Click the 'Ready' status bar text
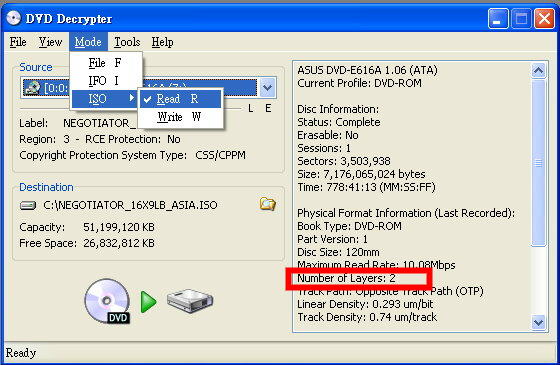 [x=21, y=353]
